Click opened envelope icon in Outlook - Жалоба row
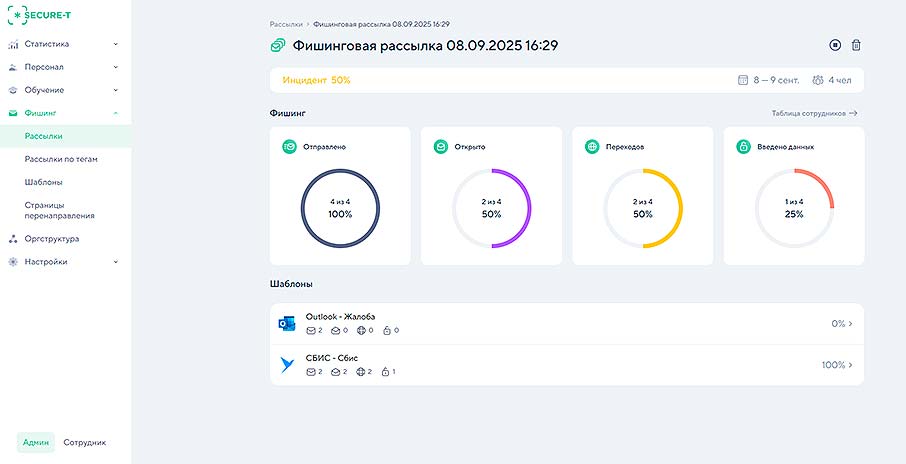The height and width of the screenshot is (464, 906). 335,331
